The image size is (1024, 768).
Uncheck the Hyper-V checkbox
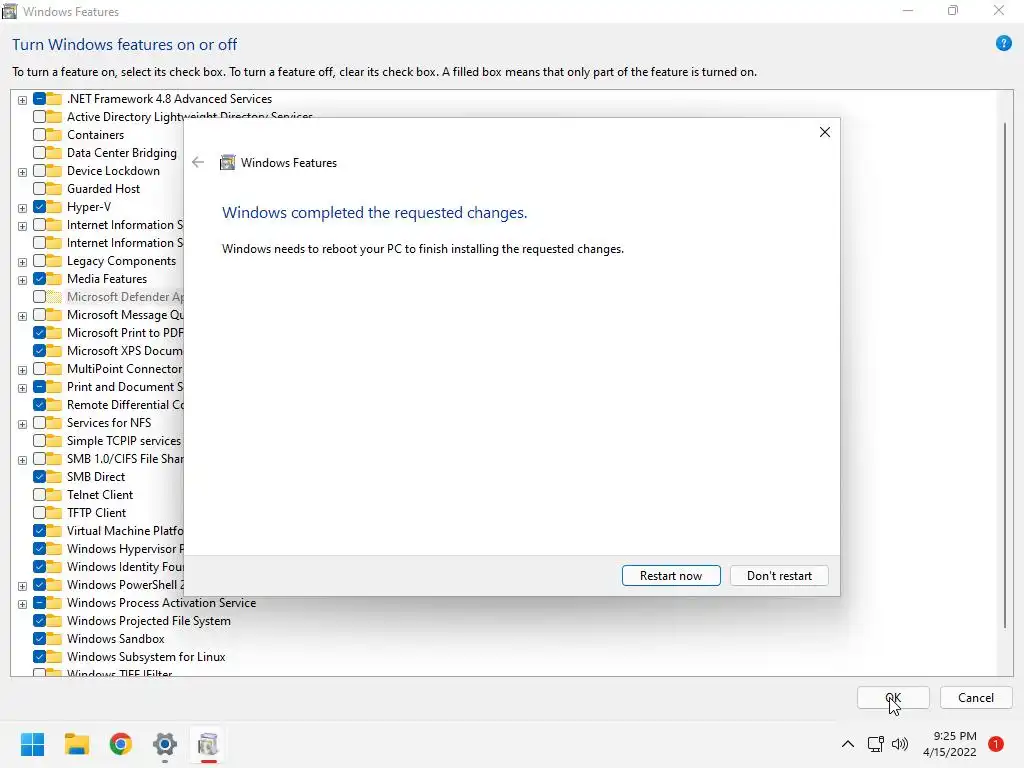click(39, 206)
